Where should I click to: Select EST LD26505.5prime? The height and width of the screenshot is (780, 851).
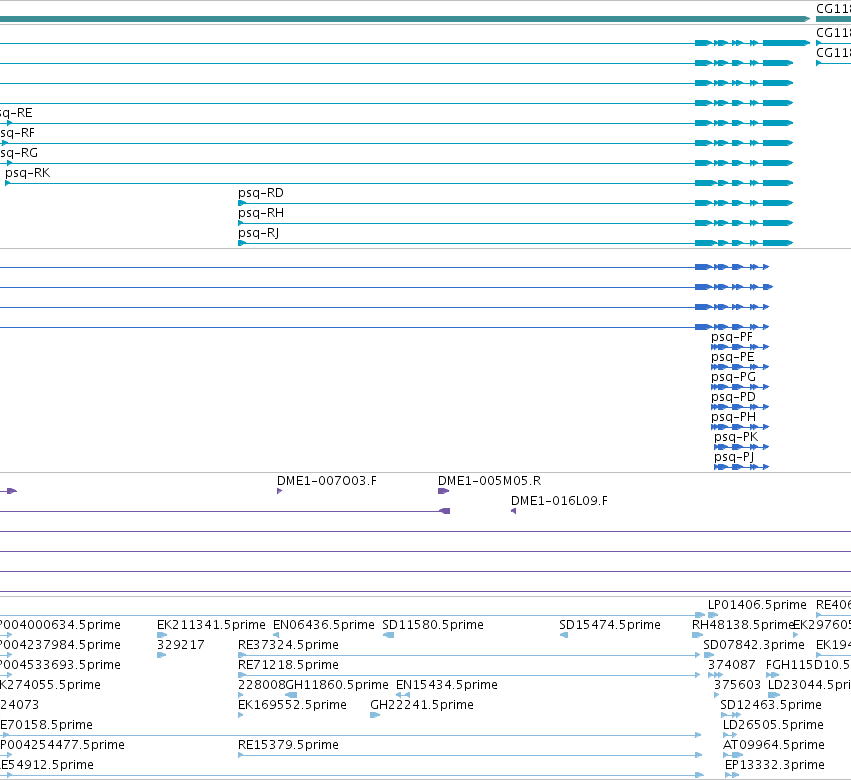[773, 725]
